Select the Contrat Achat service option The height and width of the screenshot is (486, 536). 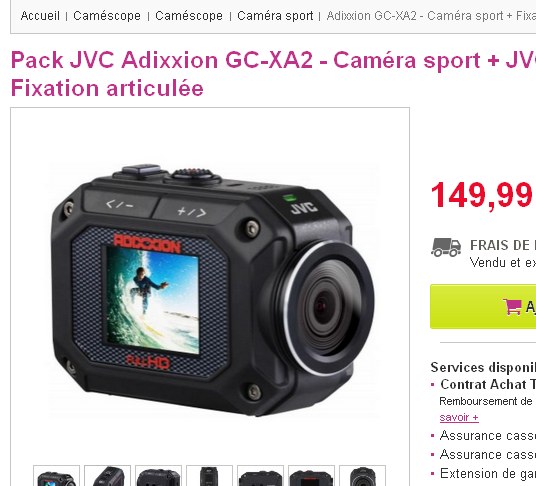[488, 384]
